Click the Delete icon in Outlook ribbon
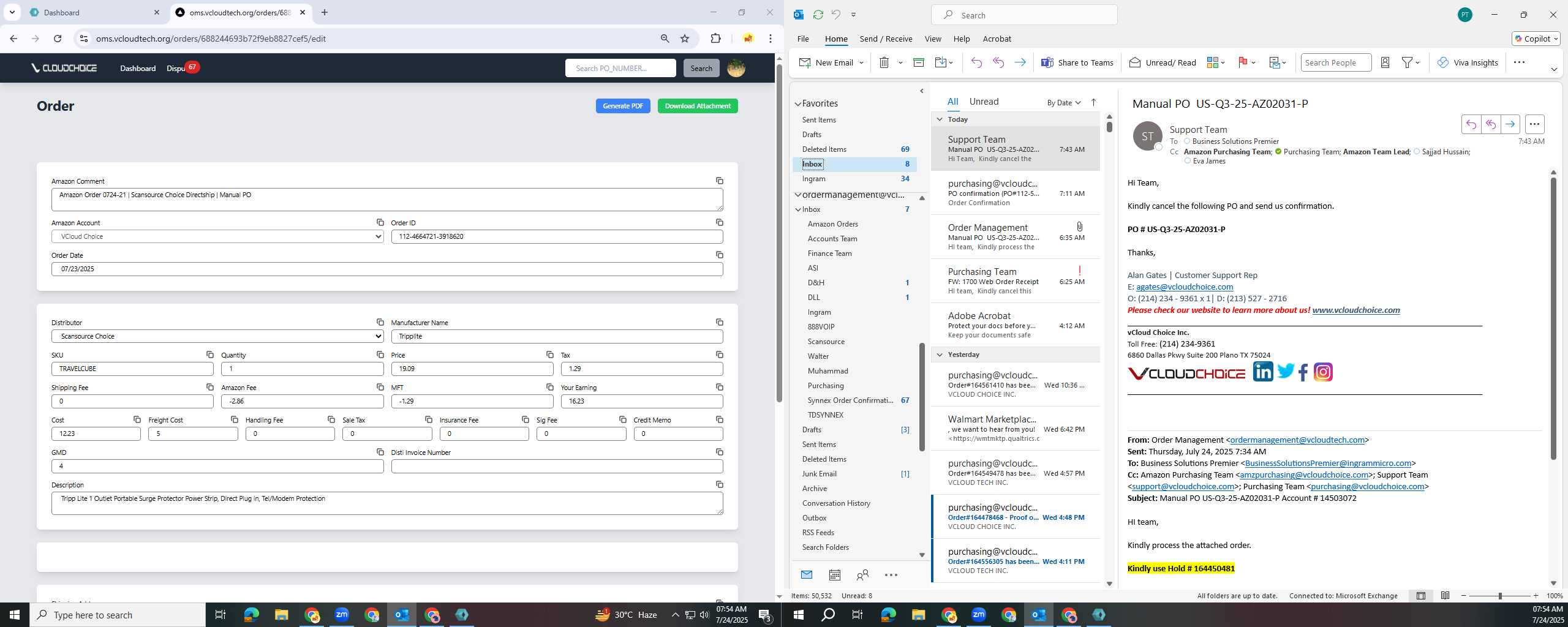 click(x=884, y=62)
